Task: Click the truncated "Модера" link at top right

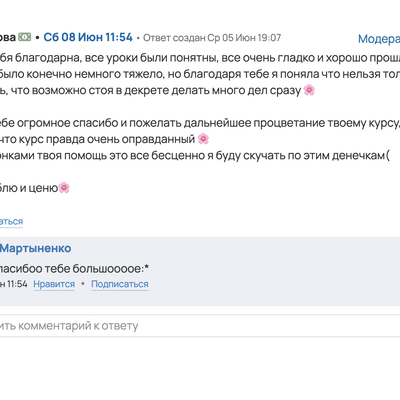Action: [x=379, y=39]
